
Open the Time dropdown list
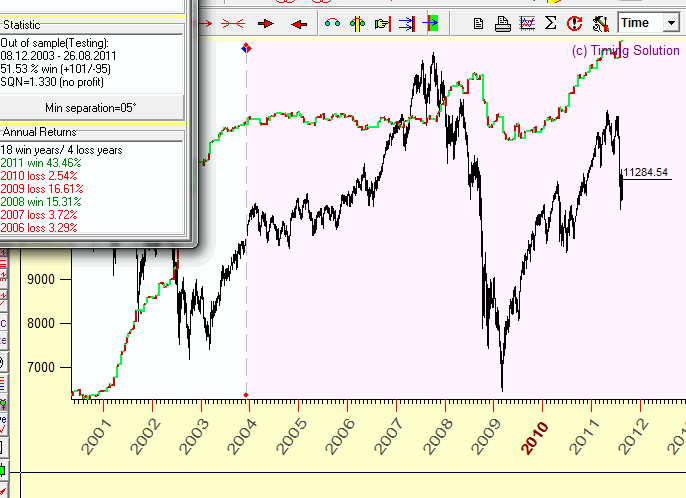pyautogui.click(x=670, y=22)
